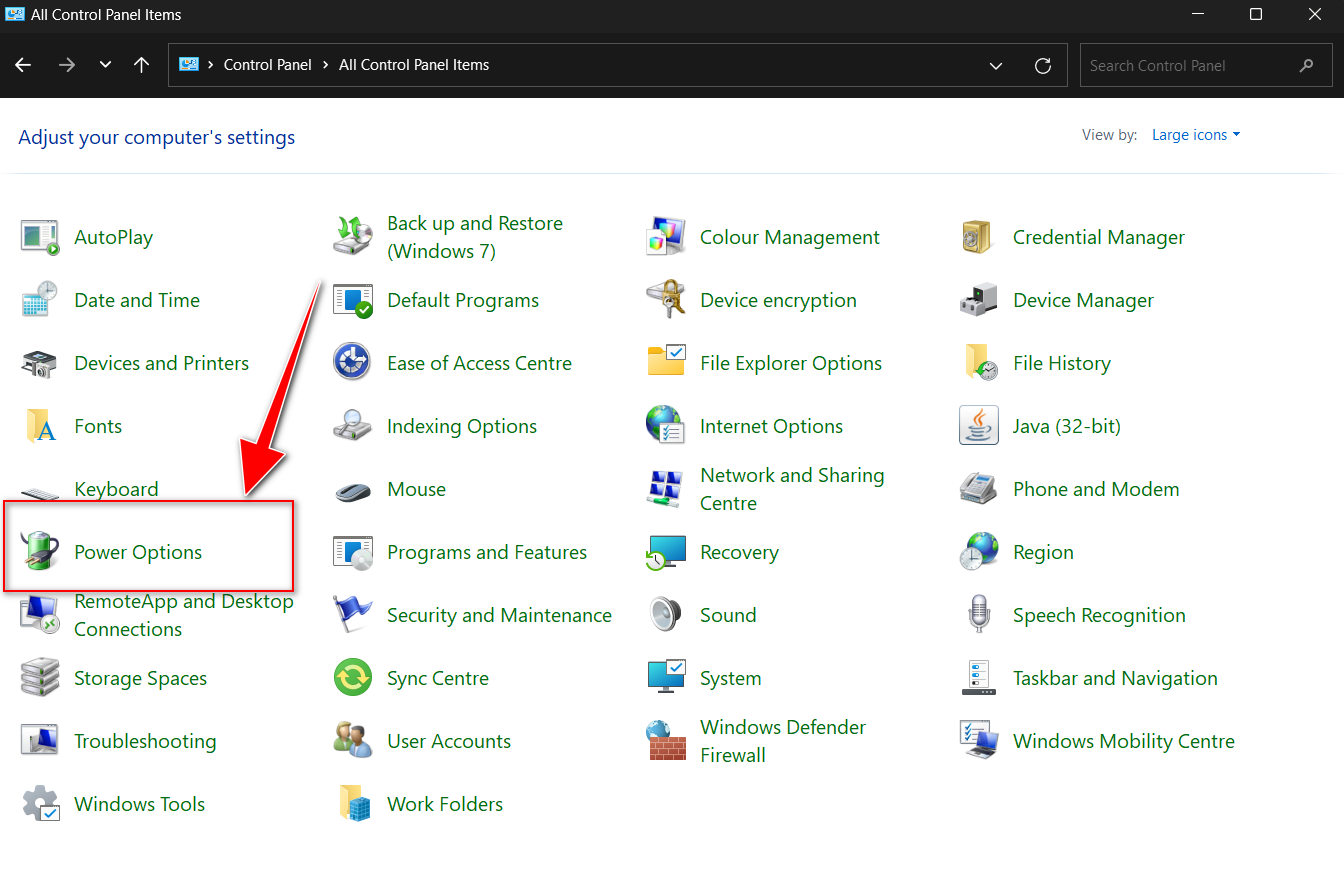Open the File History link

1062,364
